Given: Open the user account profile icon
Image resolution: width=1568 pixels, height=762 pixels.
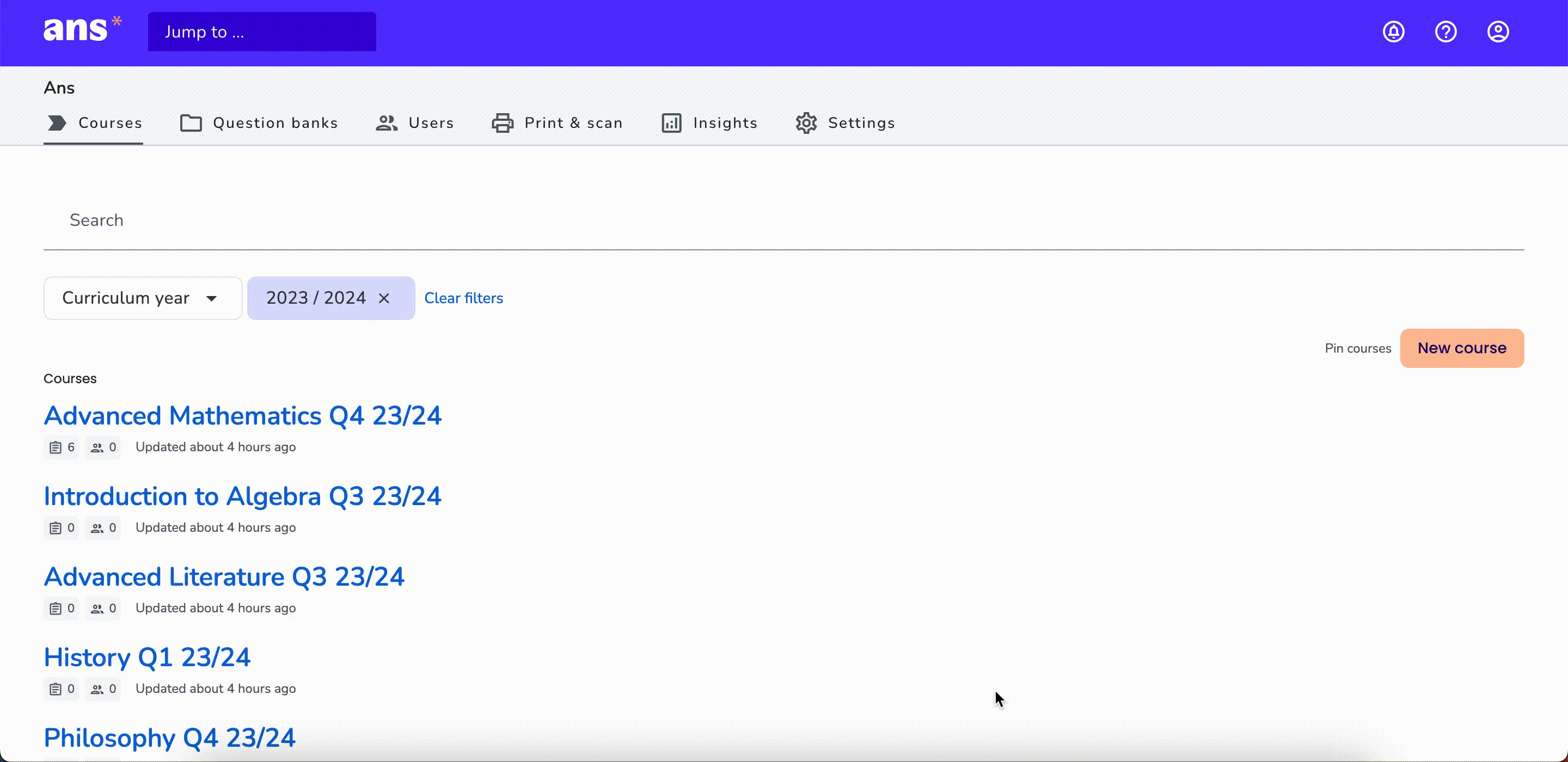Looking at the screenshot, I should coord(1498,32).
